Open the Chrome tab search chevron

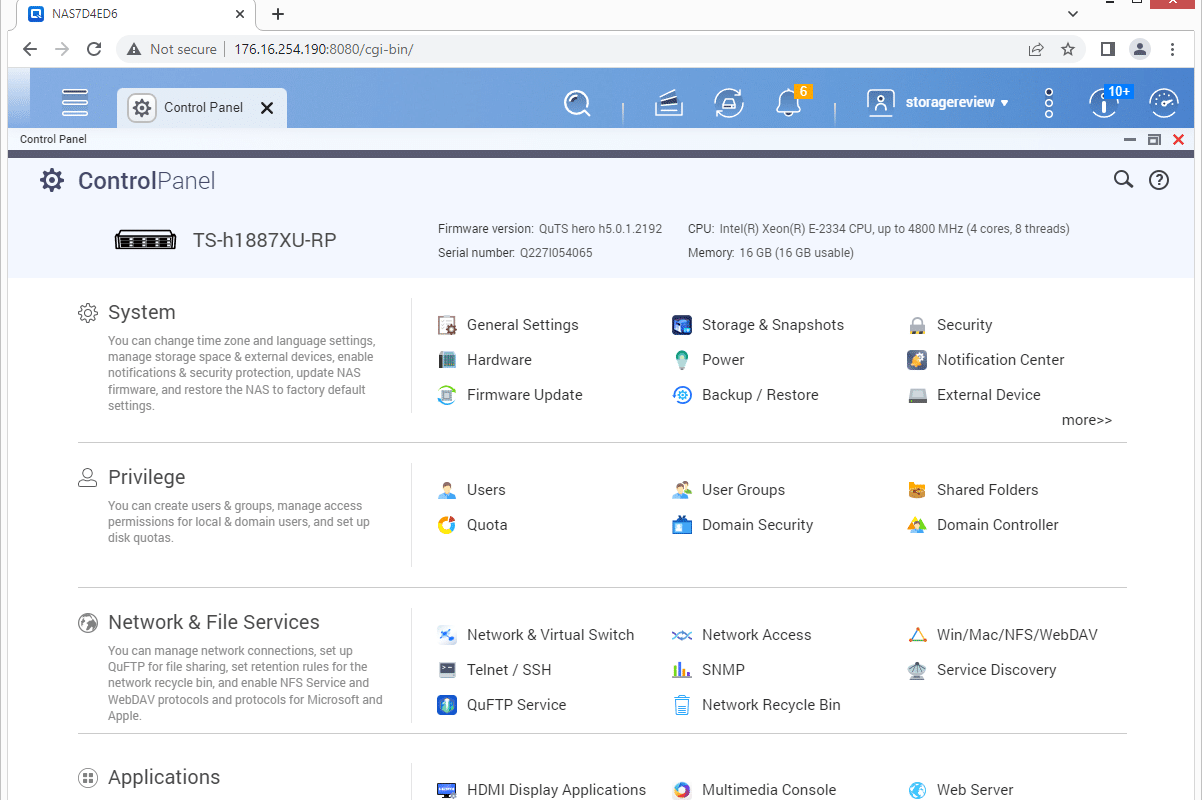(x=1073, y=14)
